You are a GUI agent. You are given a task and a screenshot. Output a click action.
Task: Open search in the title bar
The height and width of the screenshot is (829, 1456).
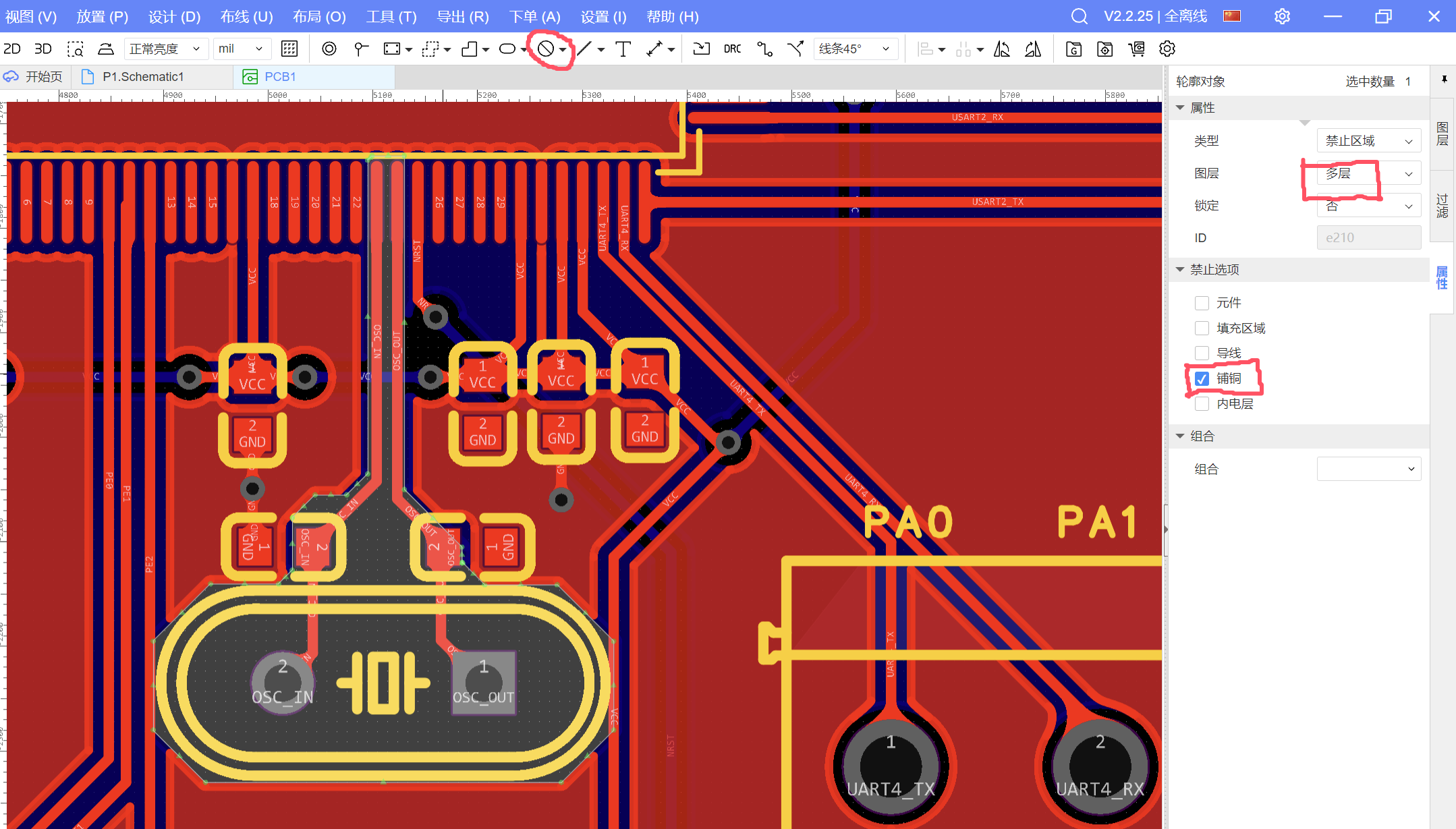click(x=1080, y=16)
